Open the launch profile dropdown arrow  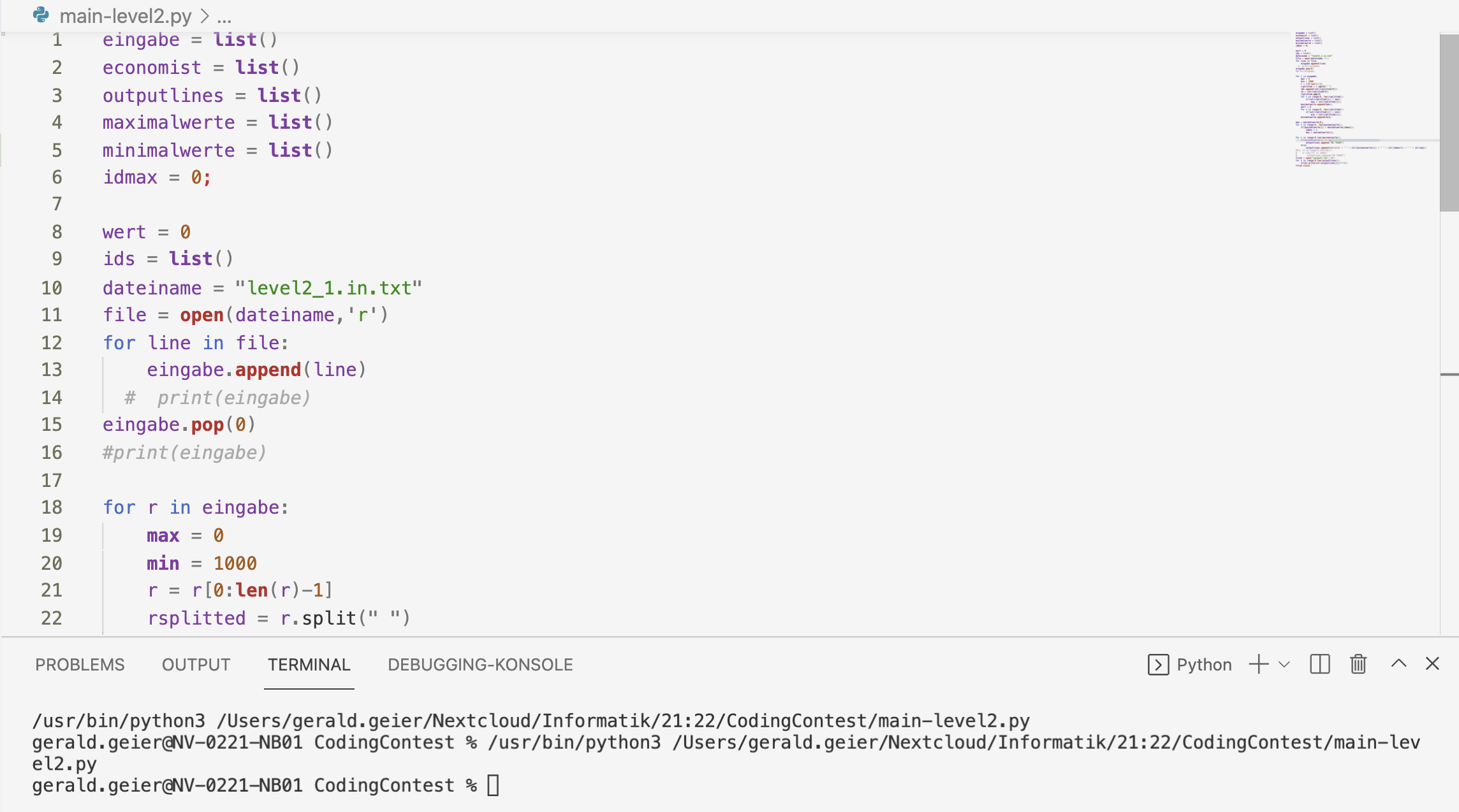point(1284,665)
